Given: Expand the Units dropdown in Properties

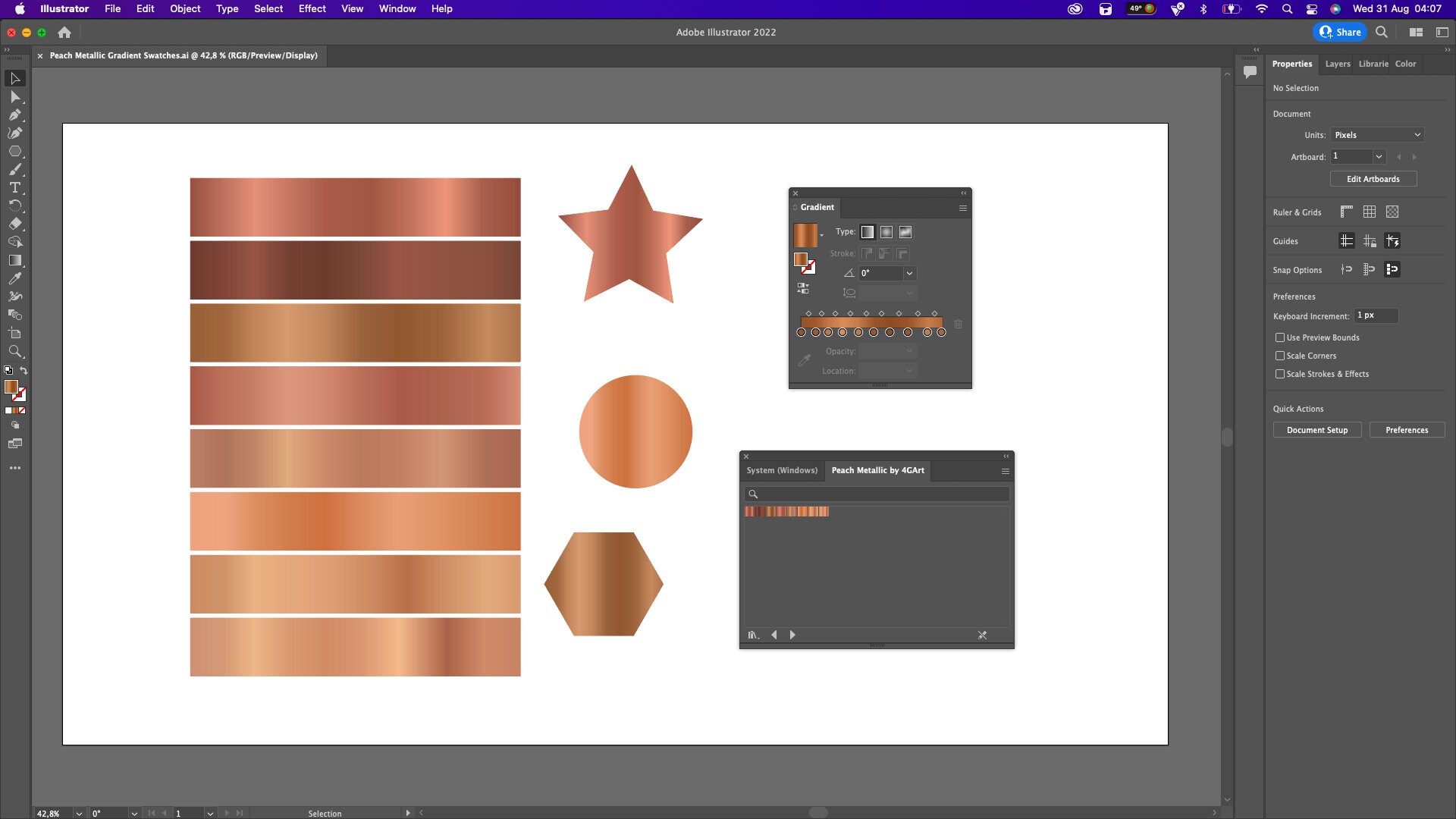Looking at the screenshot, I should tap(1417, 134).
